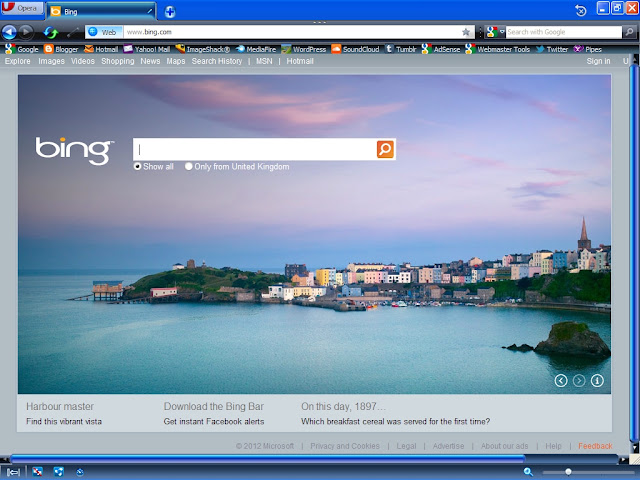Image resolution: width=640 pixels, height=480 pixels.
Task: Open Harbour master hotspot link
Action: (60, 407)
